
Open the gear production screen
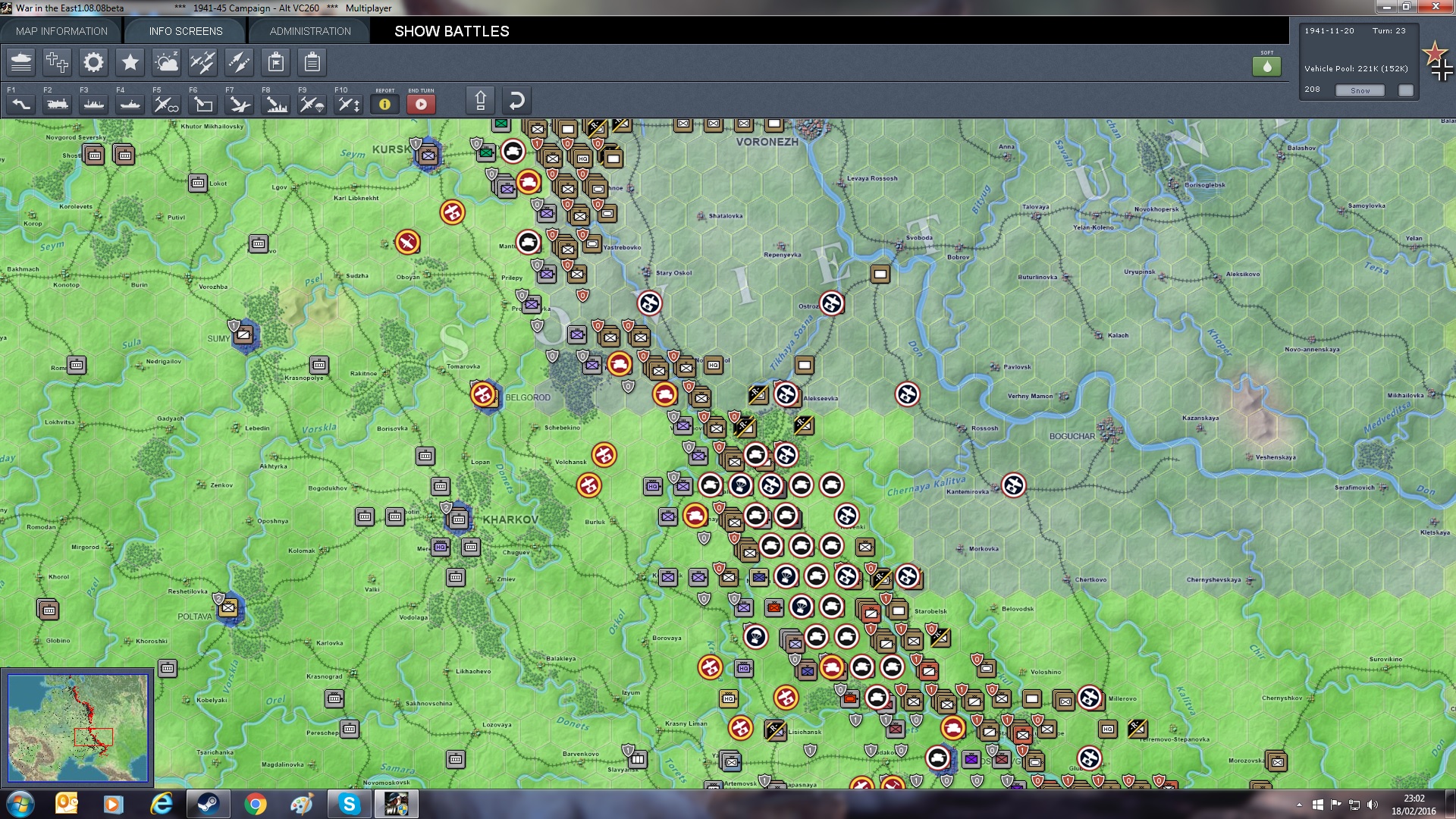tap(93, 62)
